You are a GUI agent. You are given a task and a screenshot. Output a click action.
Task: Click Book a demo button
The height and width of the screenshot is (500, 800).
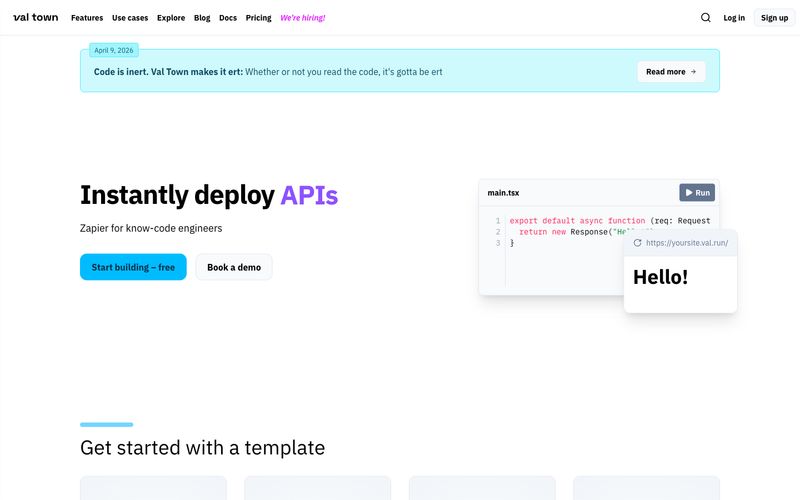pyautogui.click(x=234, y=267)
